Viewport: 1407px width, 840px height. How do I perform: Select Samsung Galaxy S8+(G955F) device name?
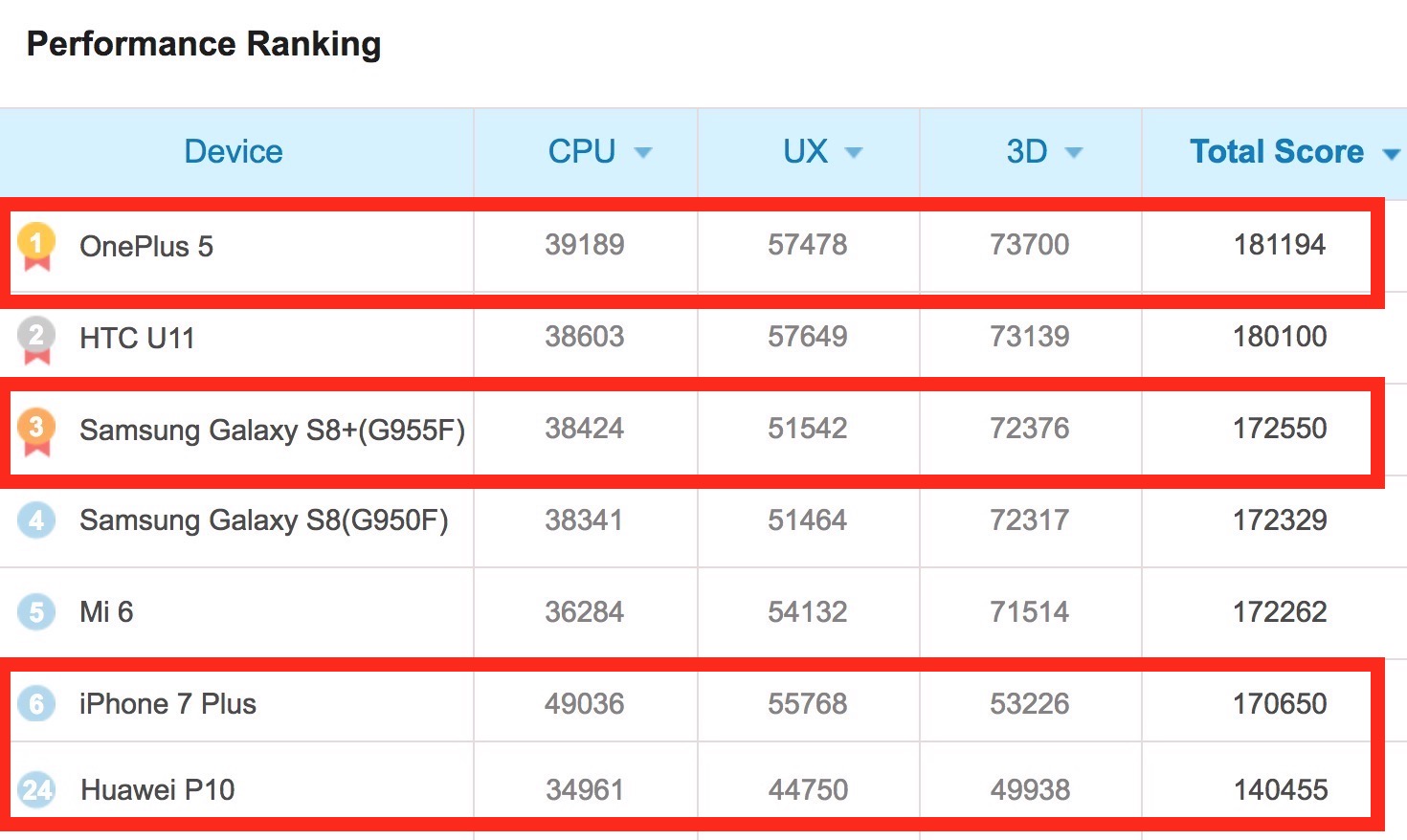[x=272, y=430]
